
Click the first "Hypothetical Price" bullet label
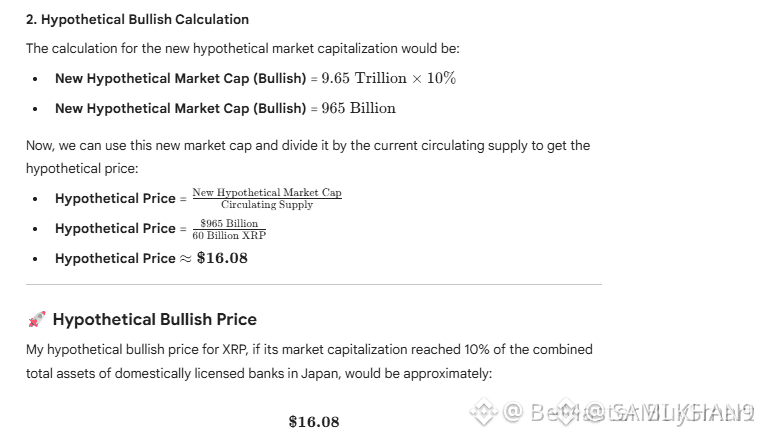115,198
